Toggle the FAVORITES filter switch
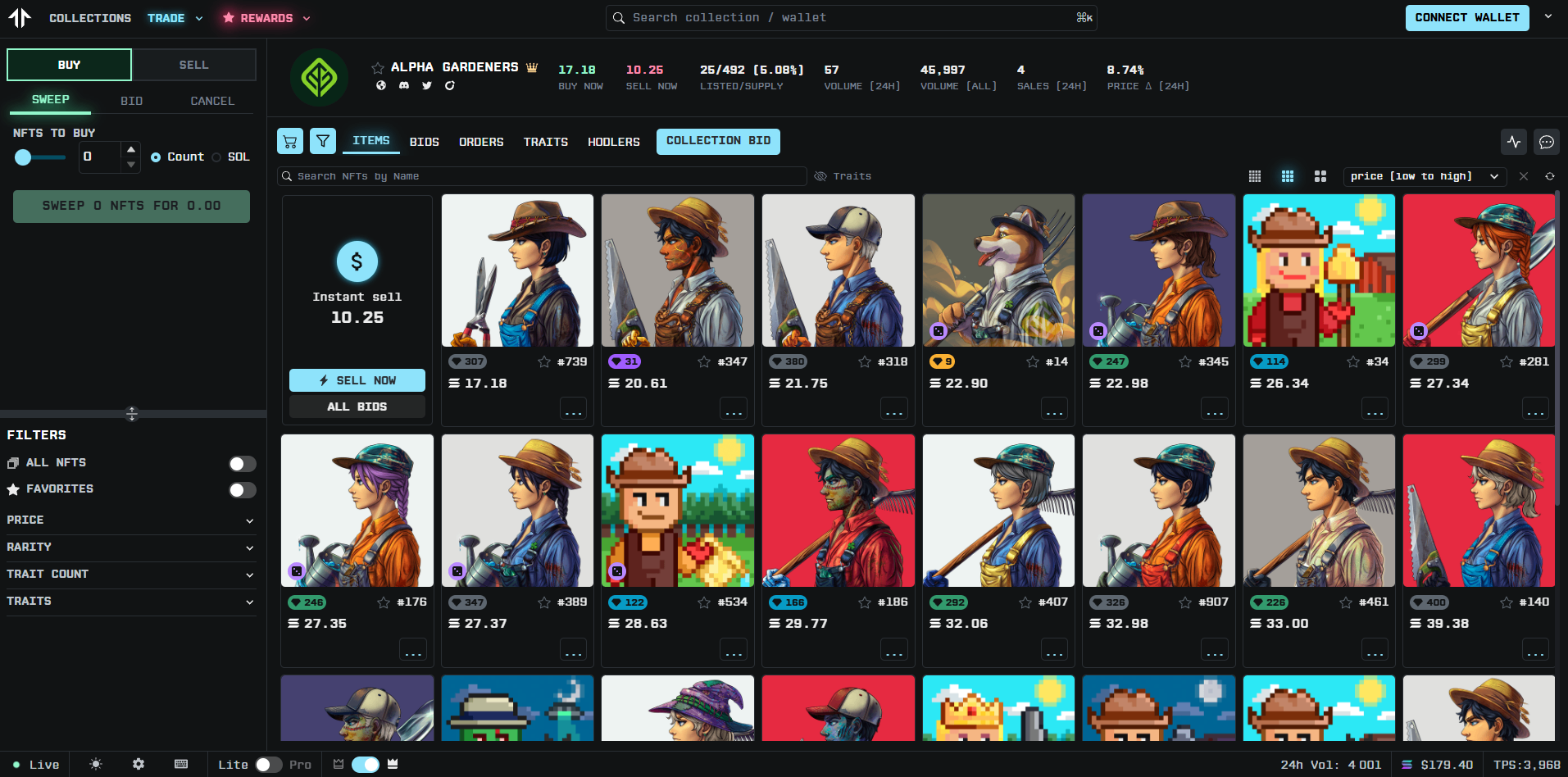Screen dimensions: 1568x777 (x=242, y=489)
